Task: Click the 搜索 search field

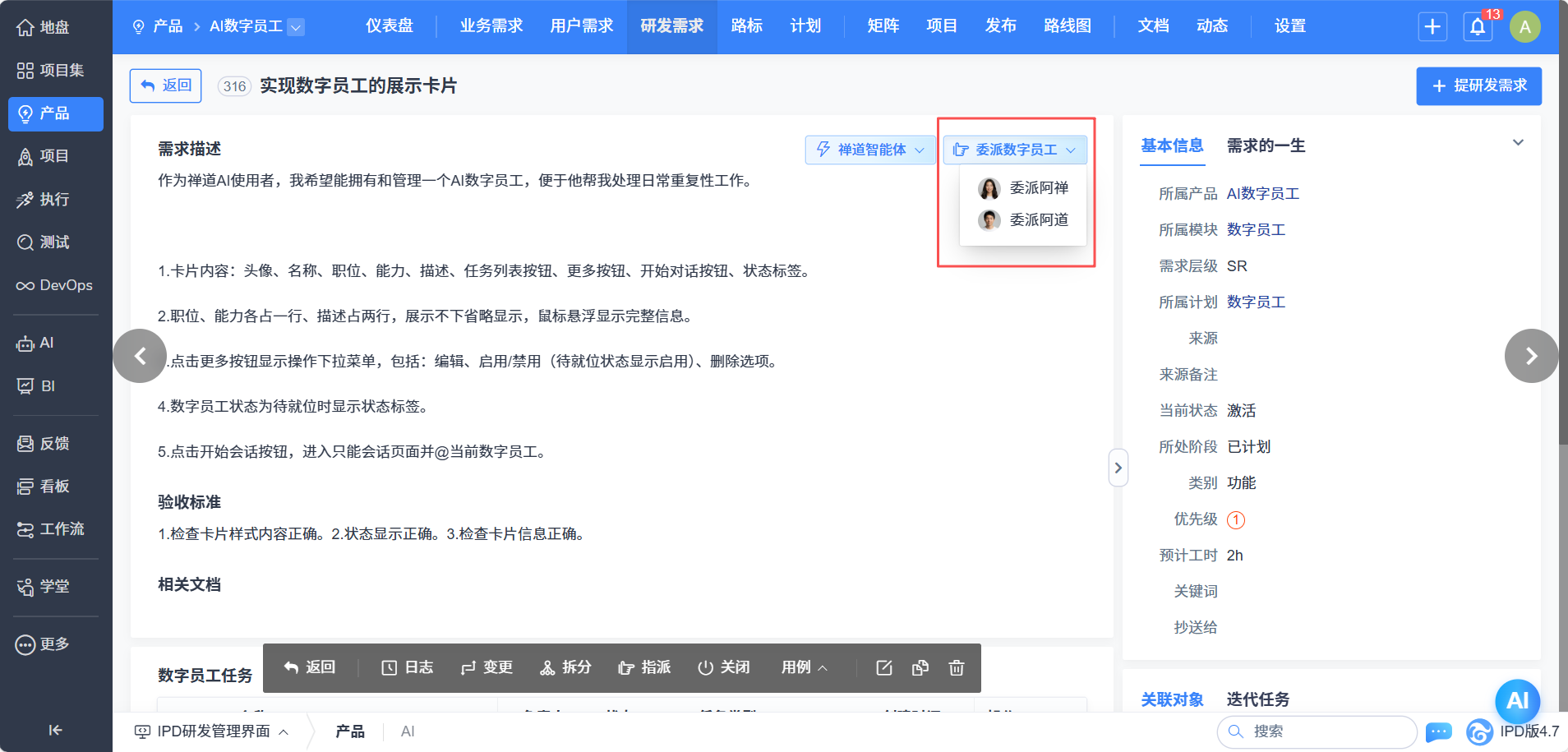Action: coord(1317,731)
